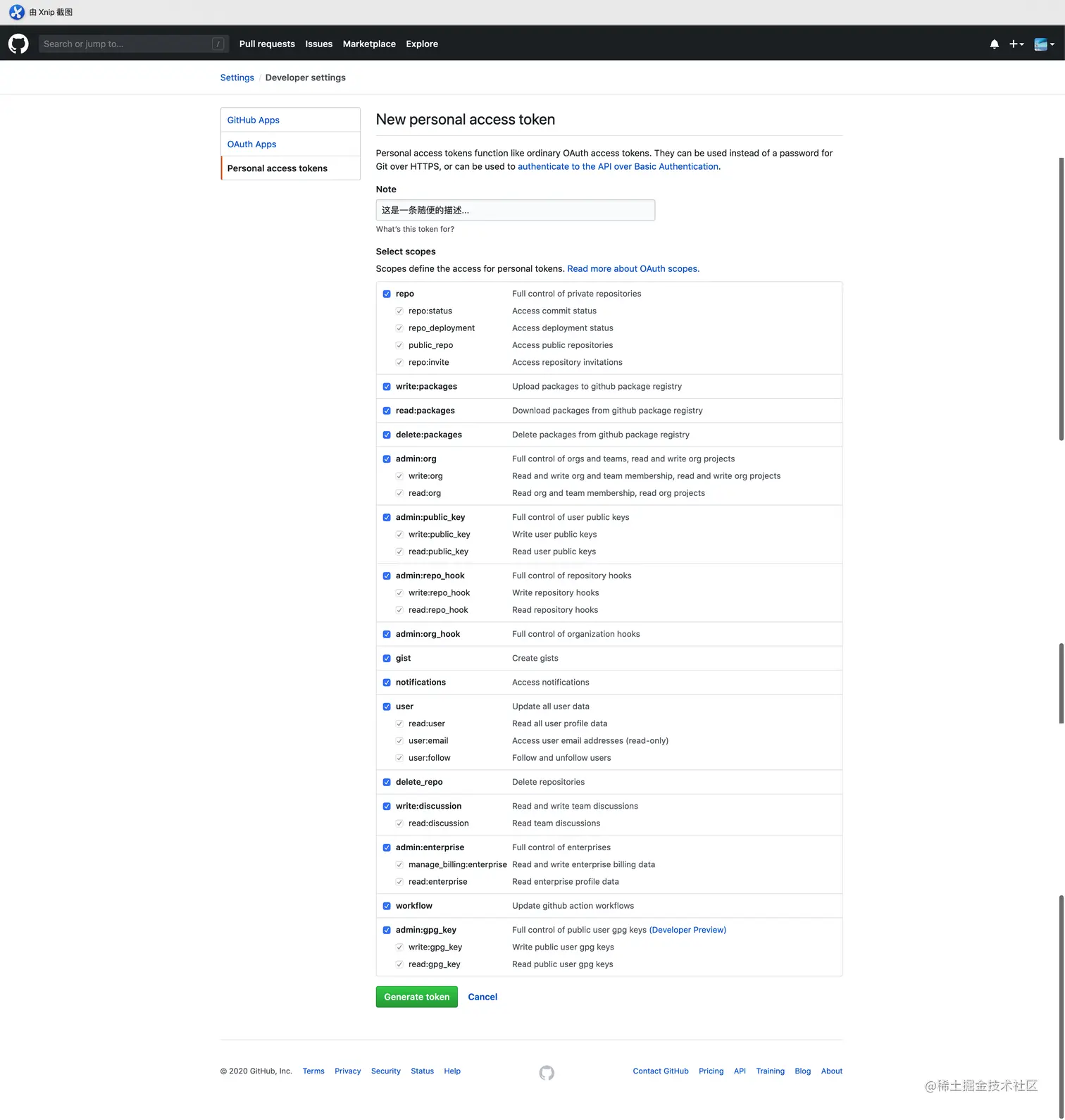Image resolution: width=1065 pixels, height=1120 pixels.
Task: Open Blog footer link
Action: [x=802, y=1071]
